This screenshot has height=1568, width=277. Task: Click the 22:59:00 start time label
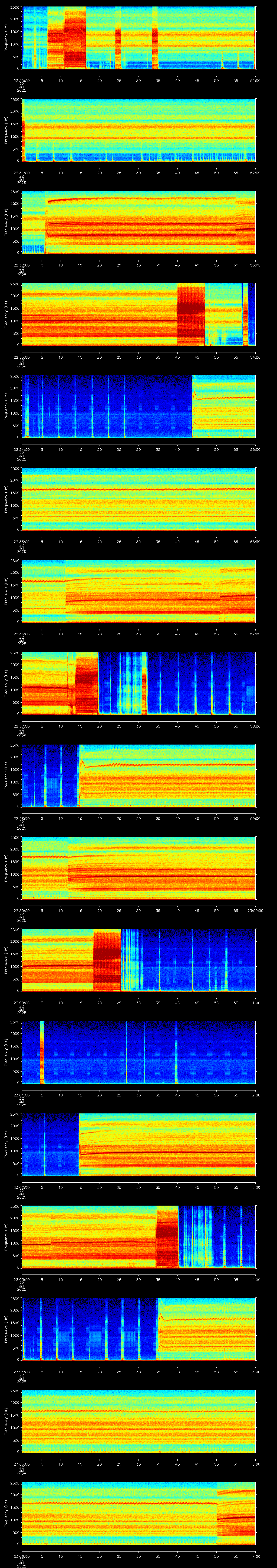[21, 910]
